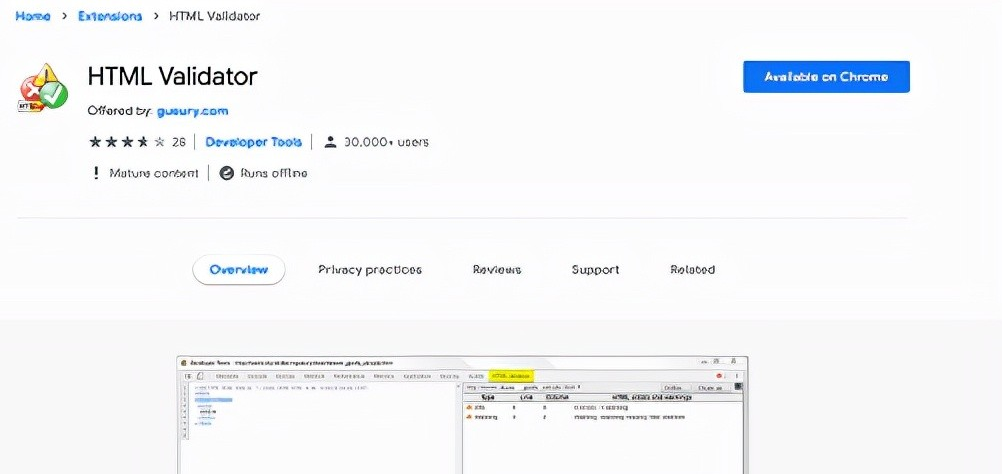The width and height of the screenshot is (1002, 474).
Task: Click the 30,000+ users text
Action: tap(386, 142)
